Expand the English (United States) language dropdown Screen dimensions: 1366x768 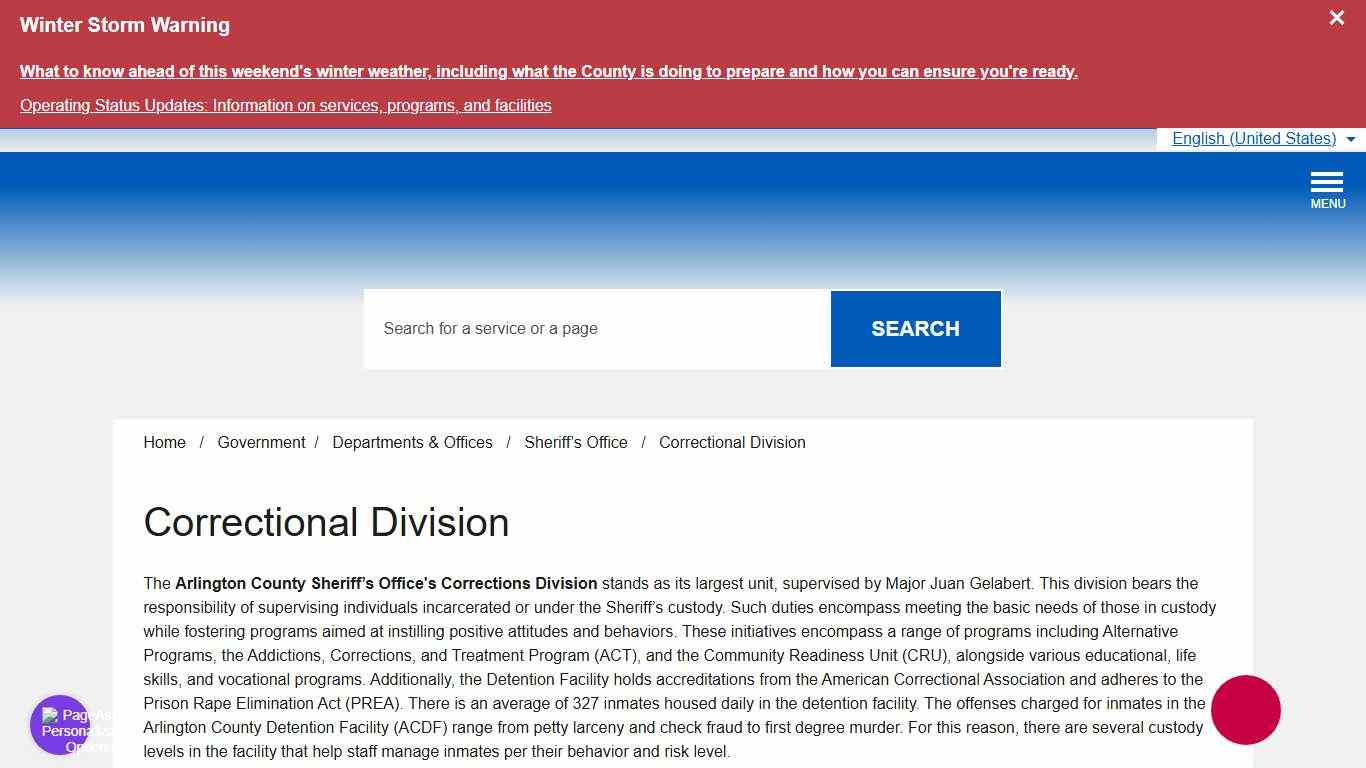pyautogui.click(x=1254, y=138)
